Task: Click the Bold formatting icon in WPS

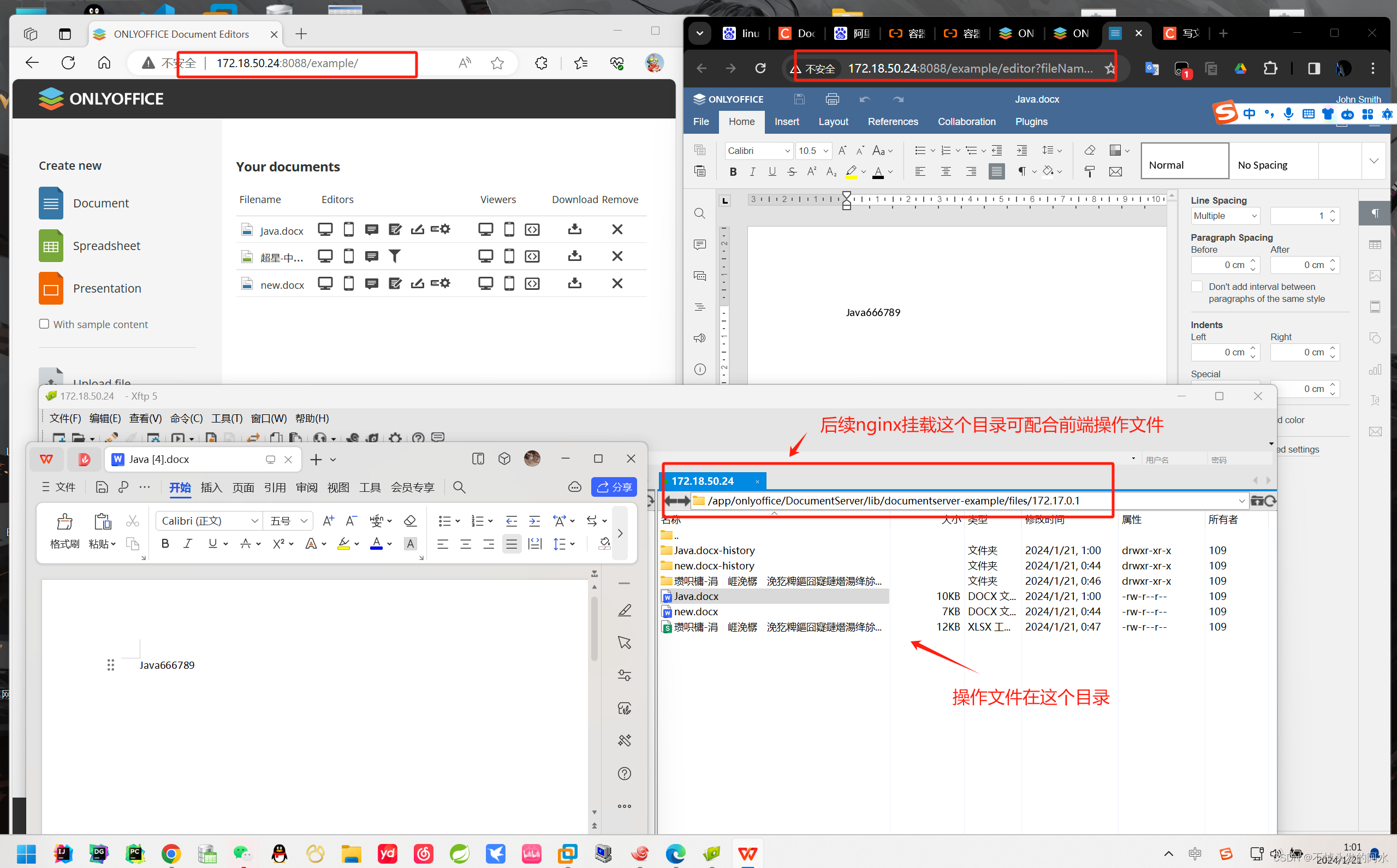Action: (x=165, y=543)
